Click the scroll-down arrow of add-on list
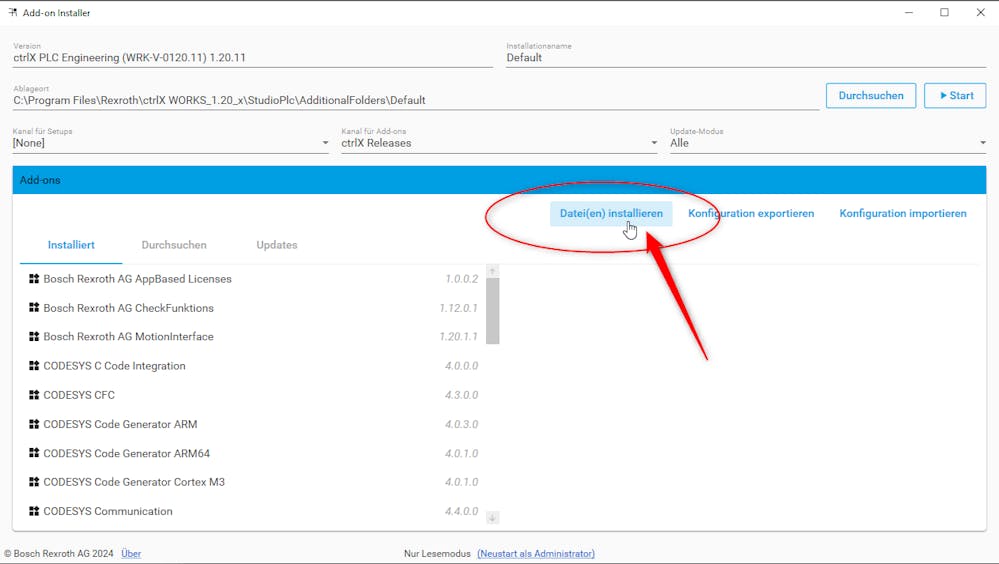999x564 pixels. click(492, 517)
